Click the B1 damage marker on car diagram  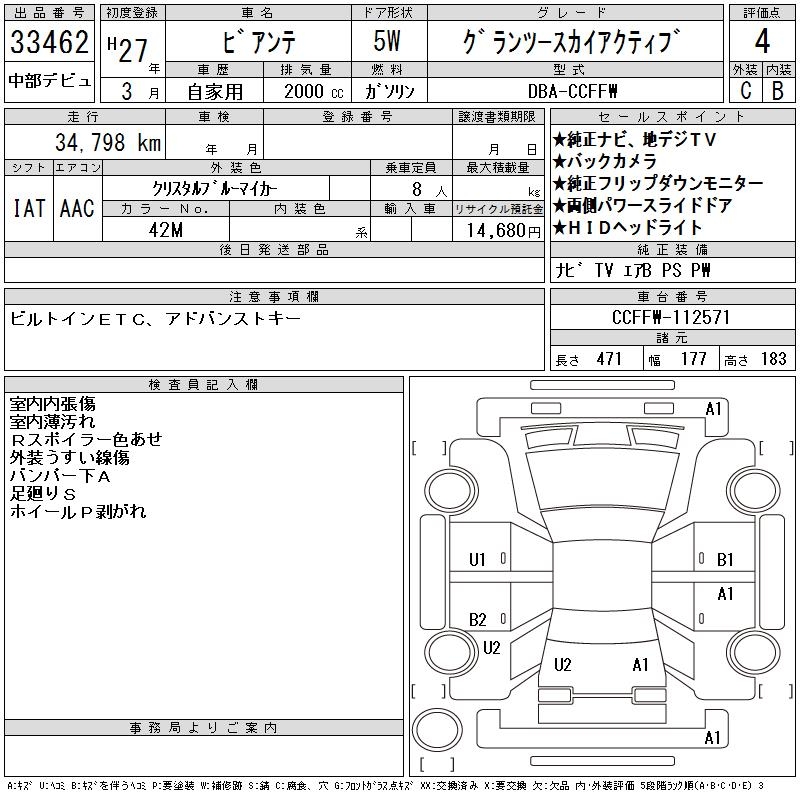tap(725, 560)
